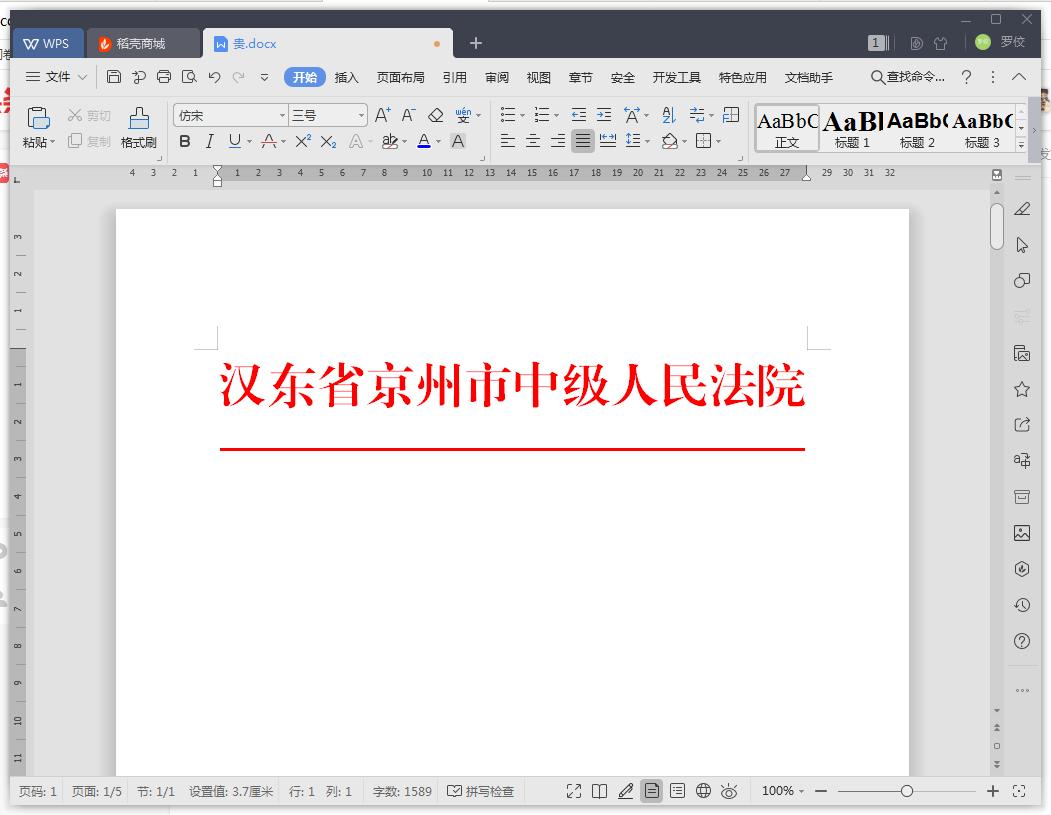Clear formatting with the eraser icon
The width and height of the screenshot is (1051, 815).
pos(435,115)
